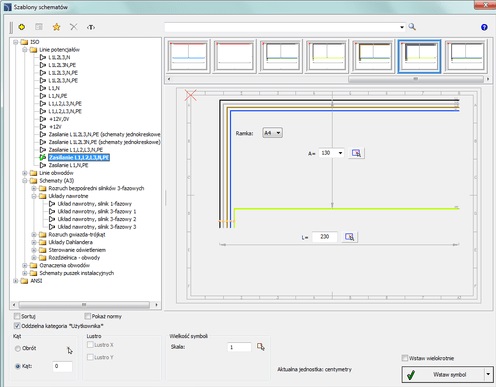Open the search field dropdown arrow
Image resolution: width=496 pixels, height=387 pixels.
[402, 27]
